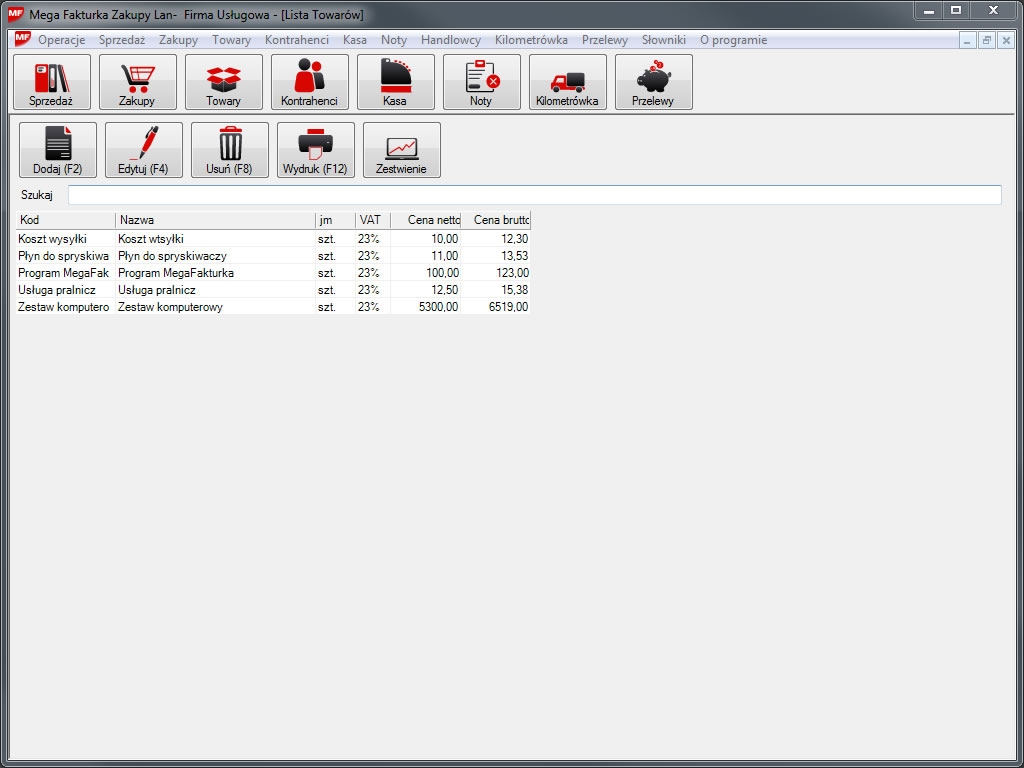Click Edytuj (F4) pen icon

[x=144, y=150]
